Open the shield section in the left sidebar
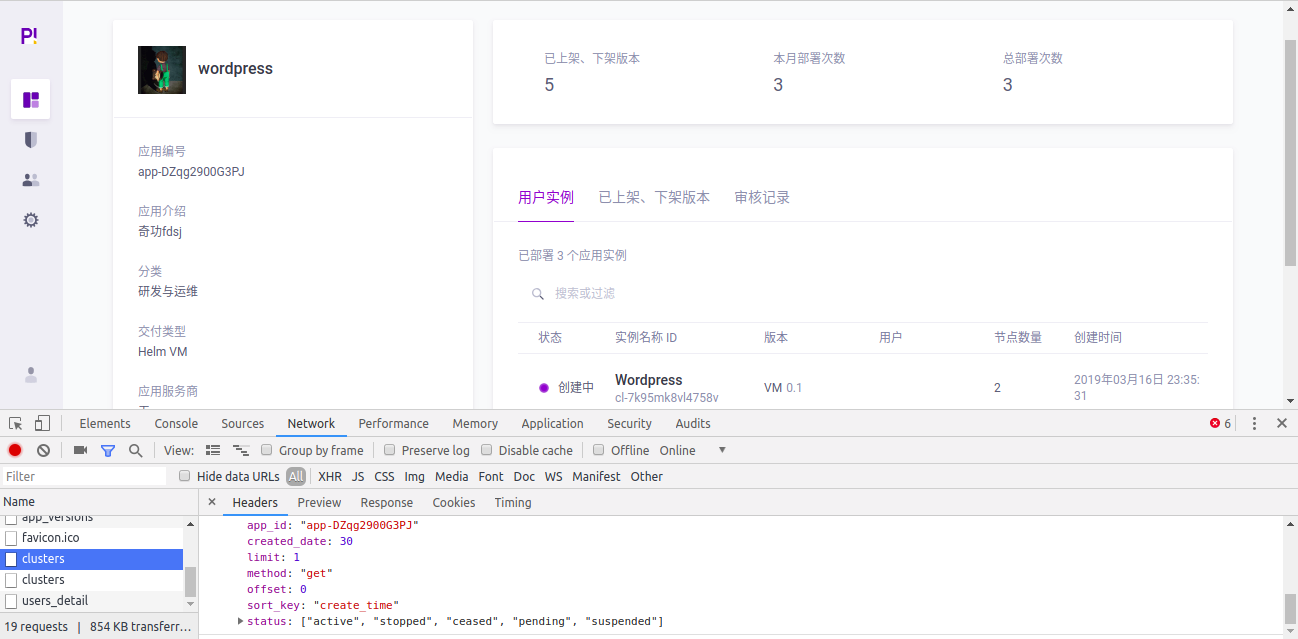The width and height of the screenshot is (1298, 639). point(30,140)
